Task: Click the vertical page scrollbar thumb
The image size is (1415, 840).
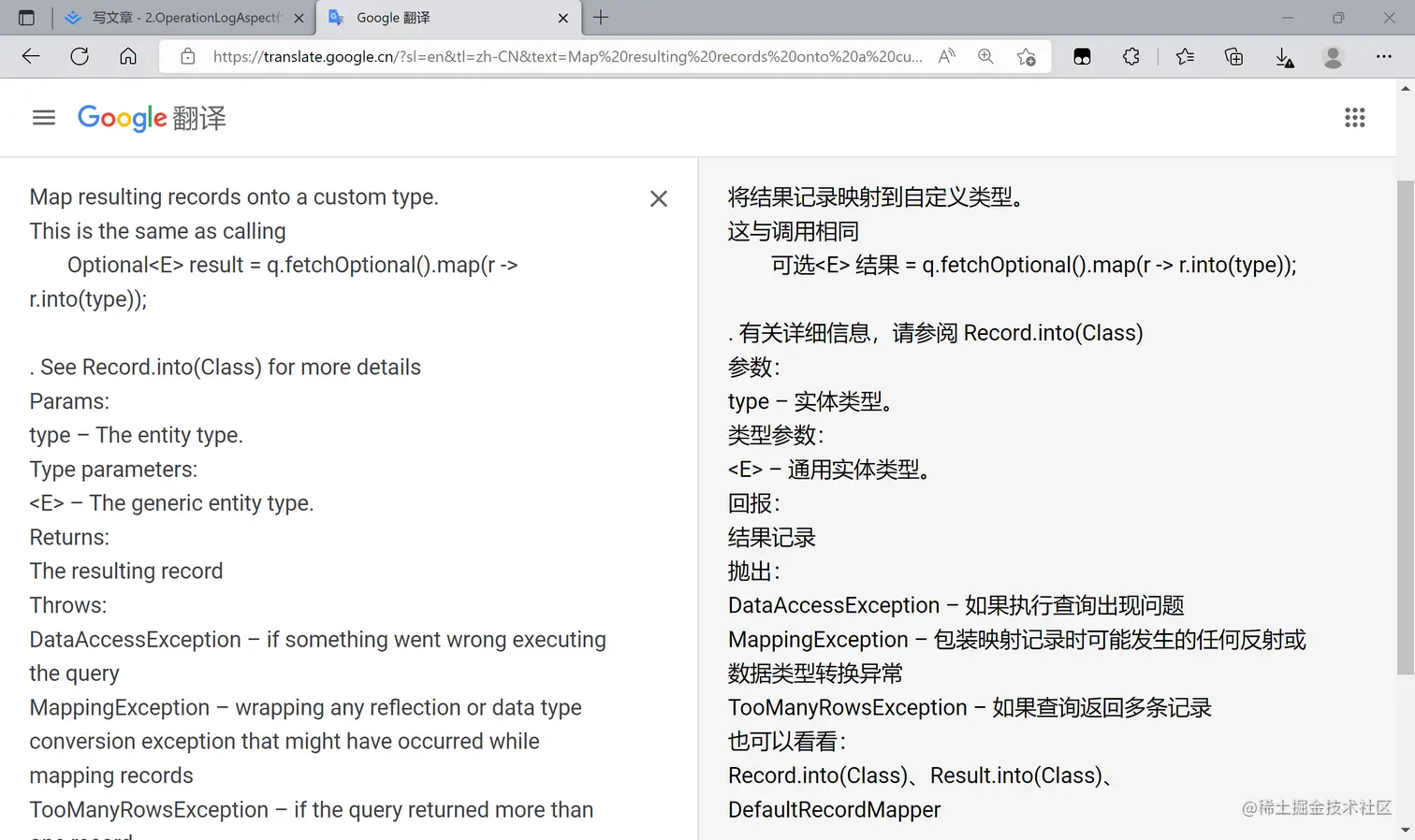Action: pyautogui.click(x=1405, y=427)
